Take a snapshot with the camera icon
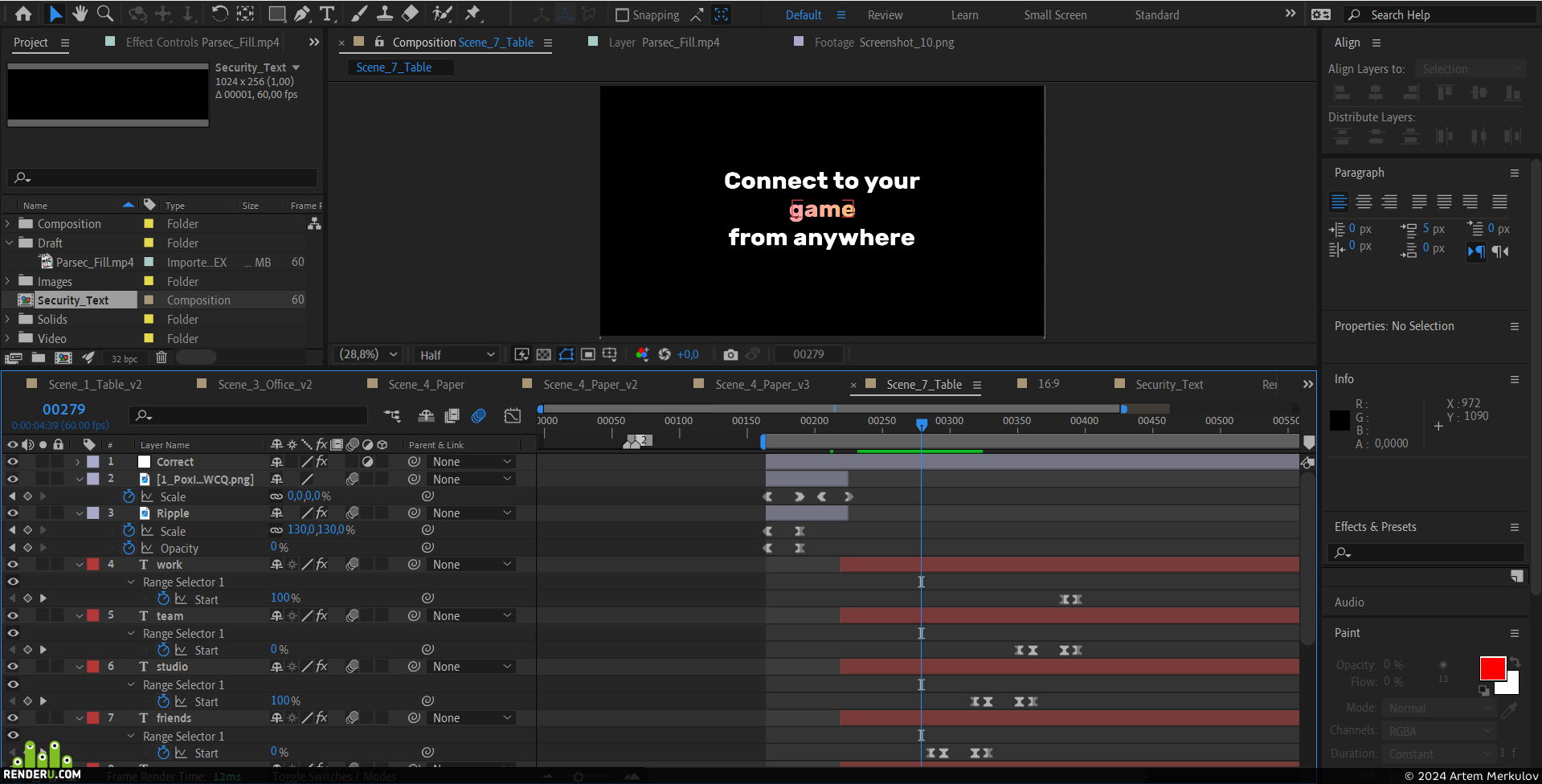1542x784 pixels. pos(730,354)
